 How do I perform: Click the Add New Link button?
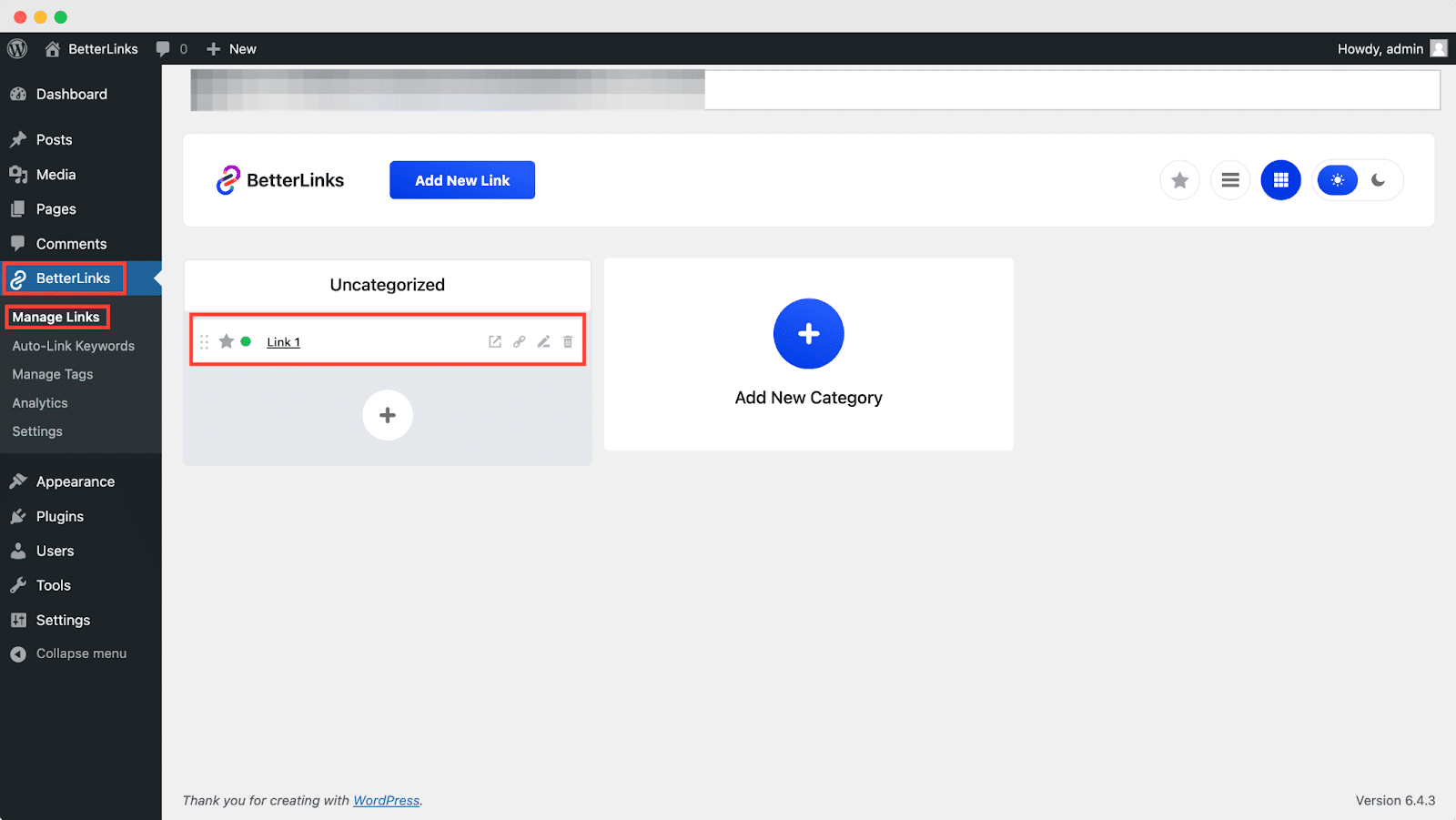pos(461,179)
